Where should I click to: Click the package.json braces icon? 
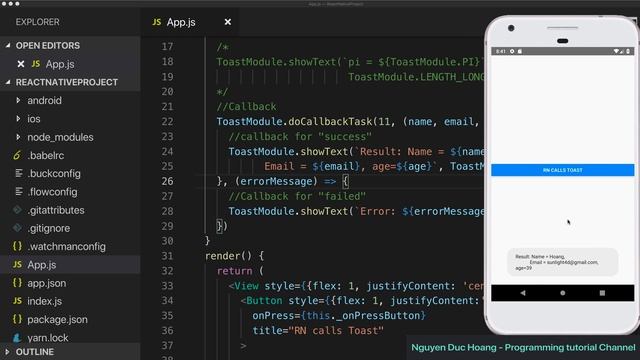pos(17,319)
